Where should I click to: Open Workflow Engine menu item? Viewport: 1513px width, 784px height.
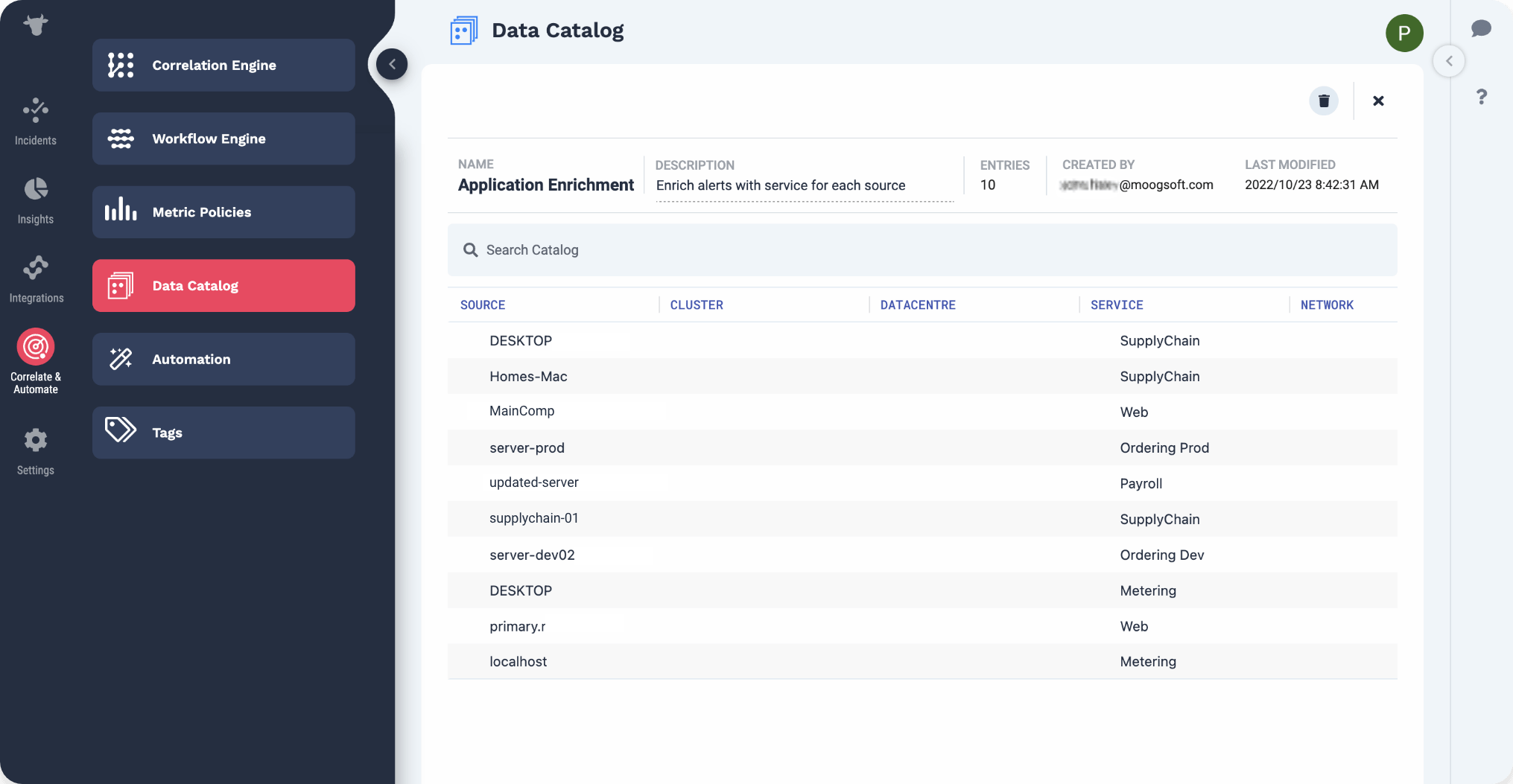[x=223, y=138]
